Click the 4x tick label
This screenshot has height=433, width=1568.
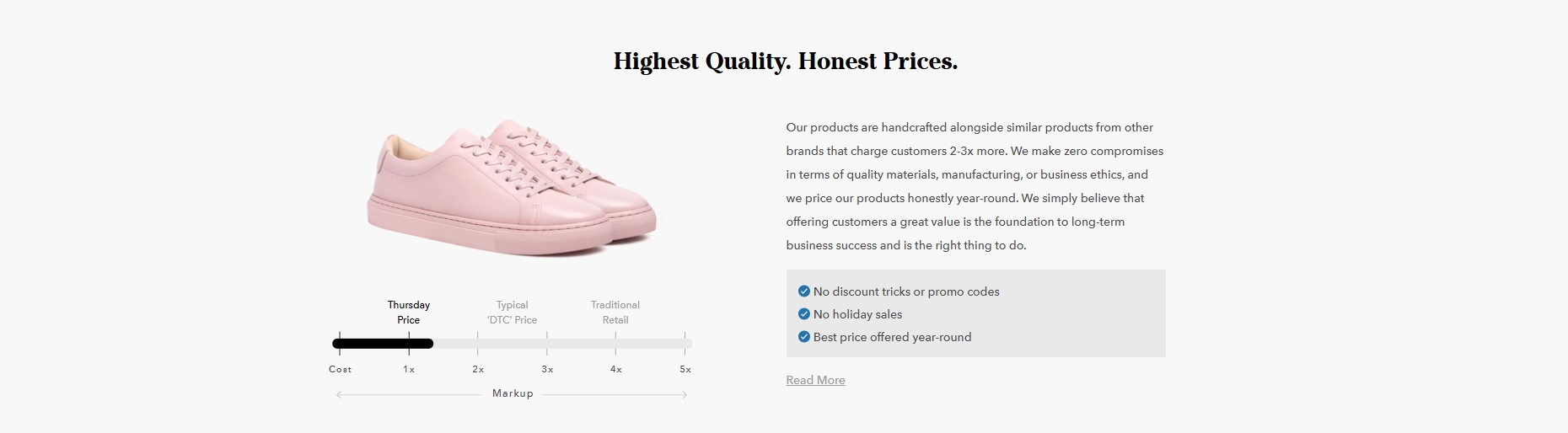(616, 369)
